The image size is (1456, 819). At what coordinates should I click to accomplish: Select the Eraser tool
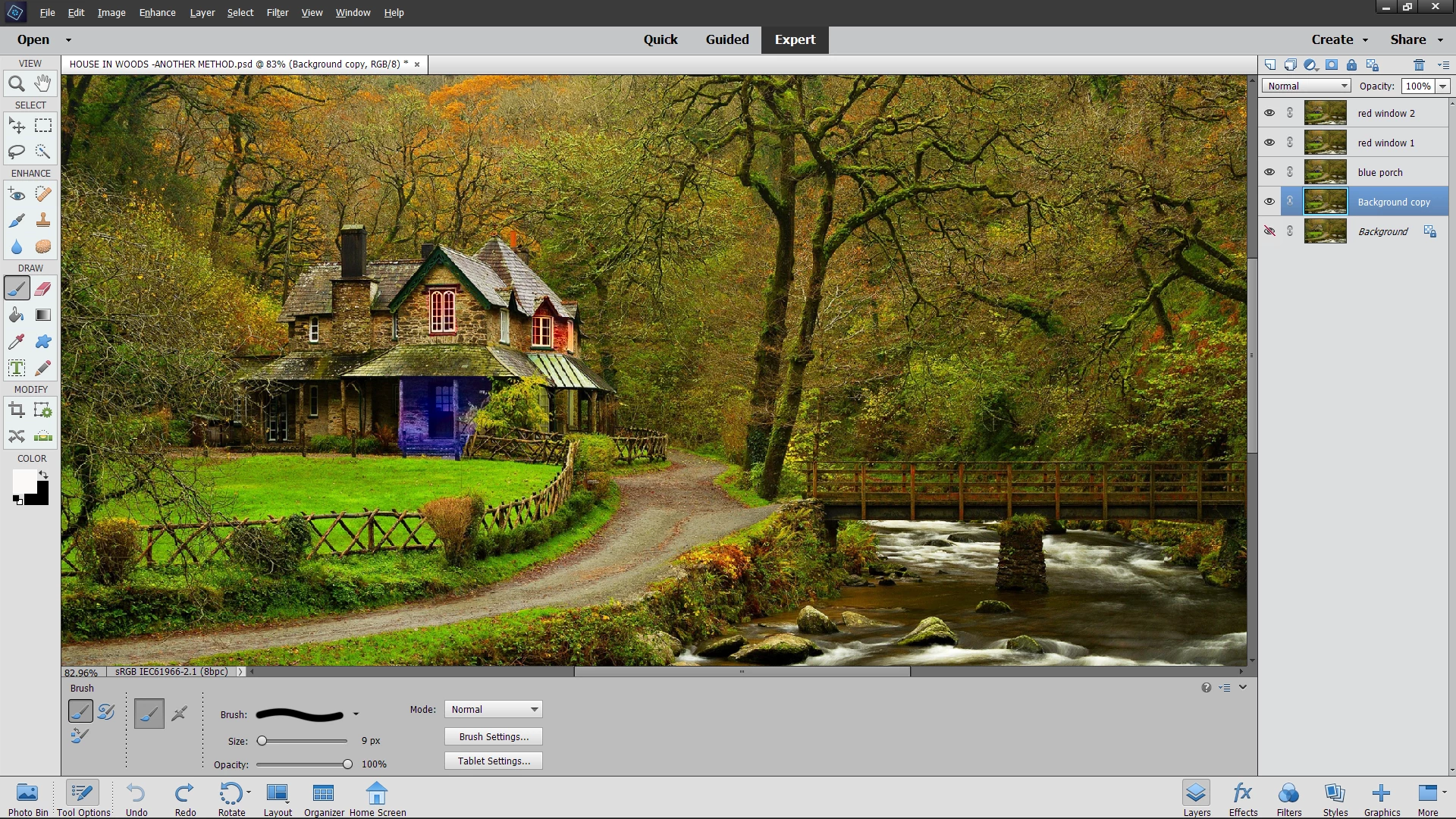pyautogui.click(x=43, y=289)
